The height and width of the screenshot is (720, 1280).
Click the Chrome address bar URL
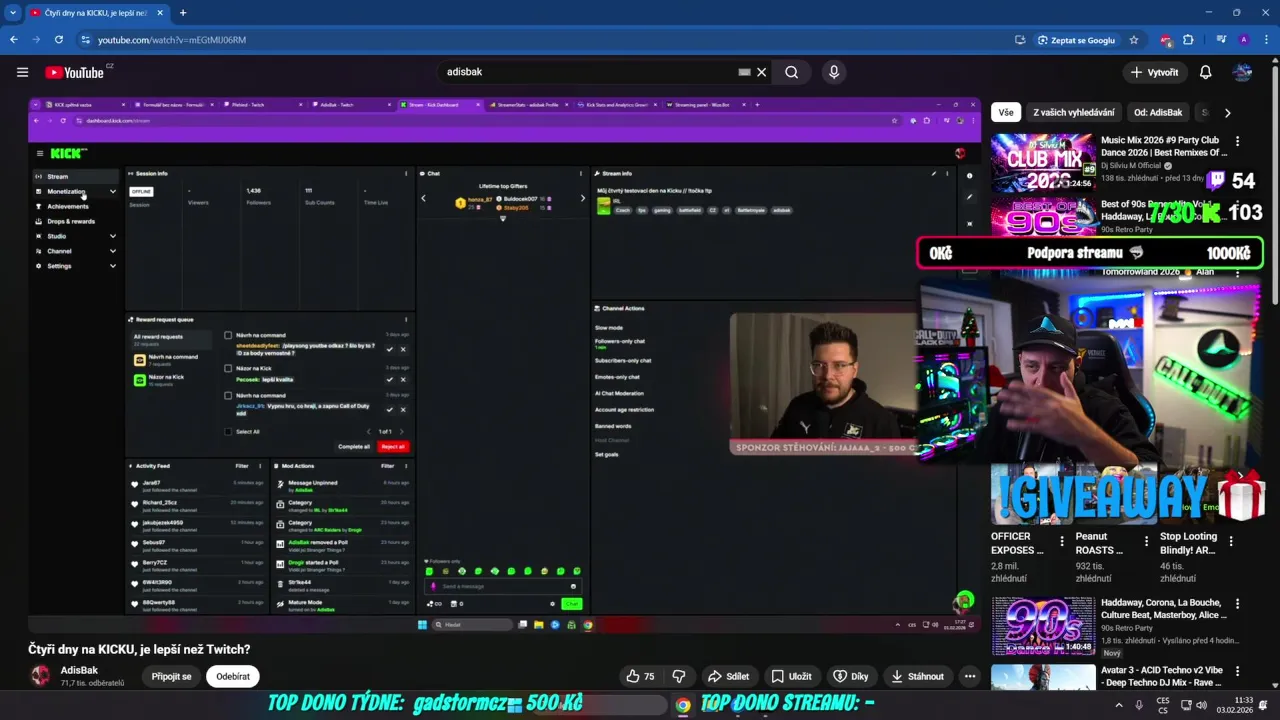click(172, 40)
